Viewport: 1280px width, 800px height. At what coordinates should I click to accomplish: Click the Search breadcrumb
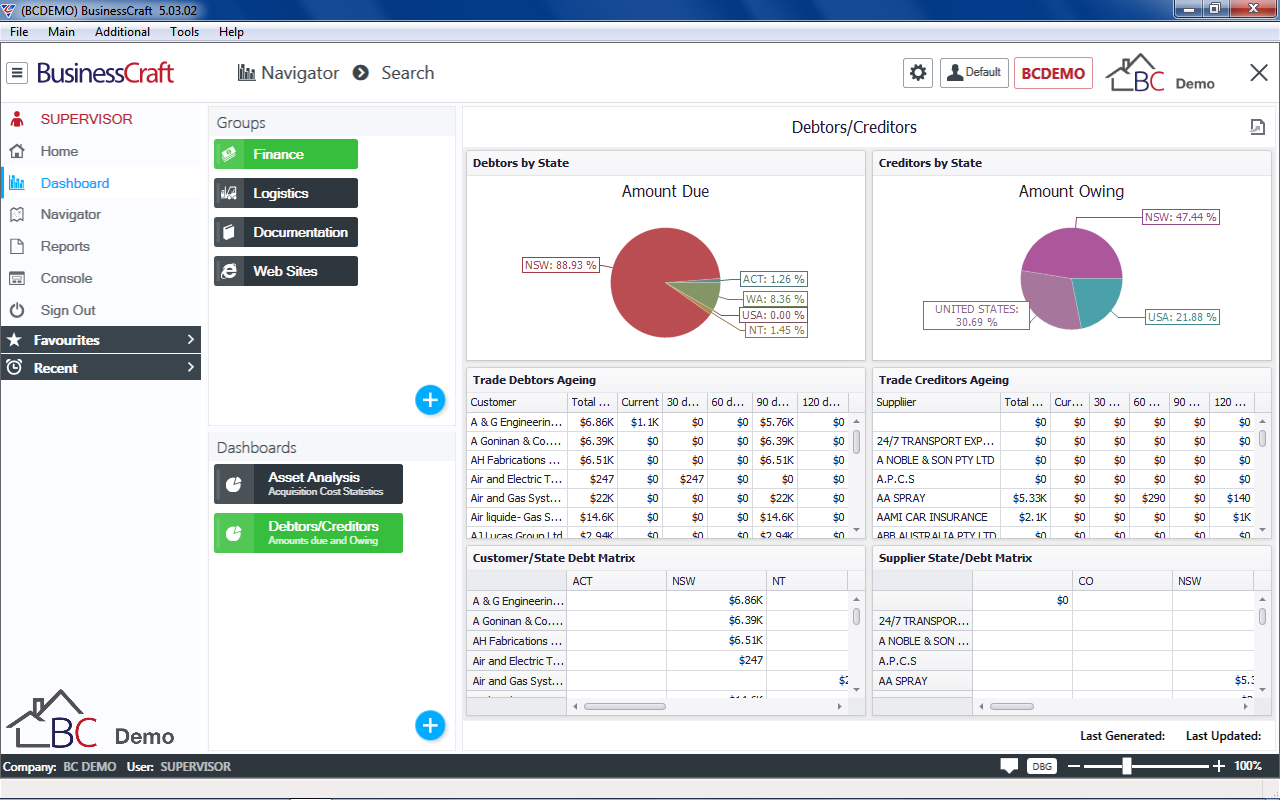tap(407, 73)
